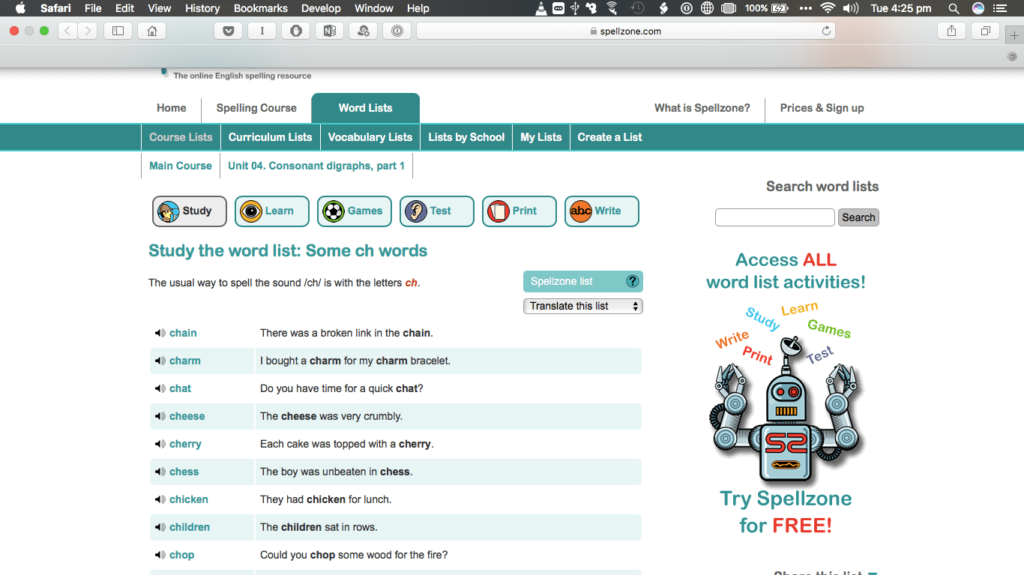1024x575 pixels.
Task: Open My Lists in the sub-navigation
Action: 541,137
